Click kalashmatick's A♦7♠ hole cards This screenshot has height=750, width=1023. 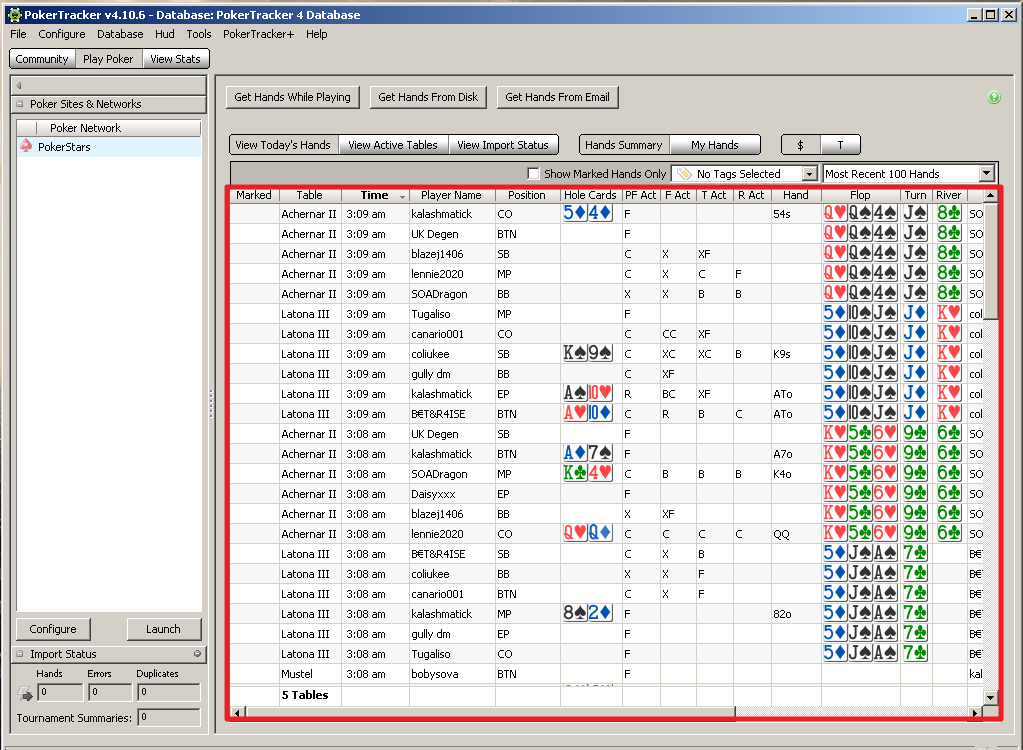coord(588,453)
